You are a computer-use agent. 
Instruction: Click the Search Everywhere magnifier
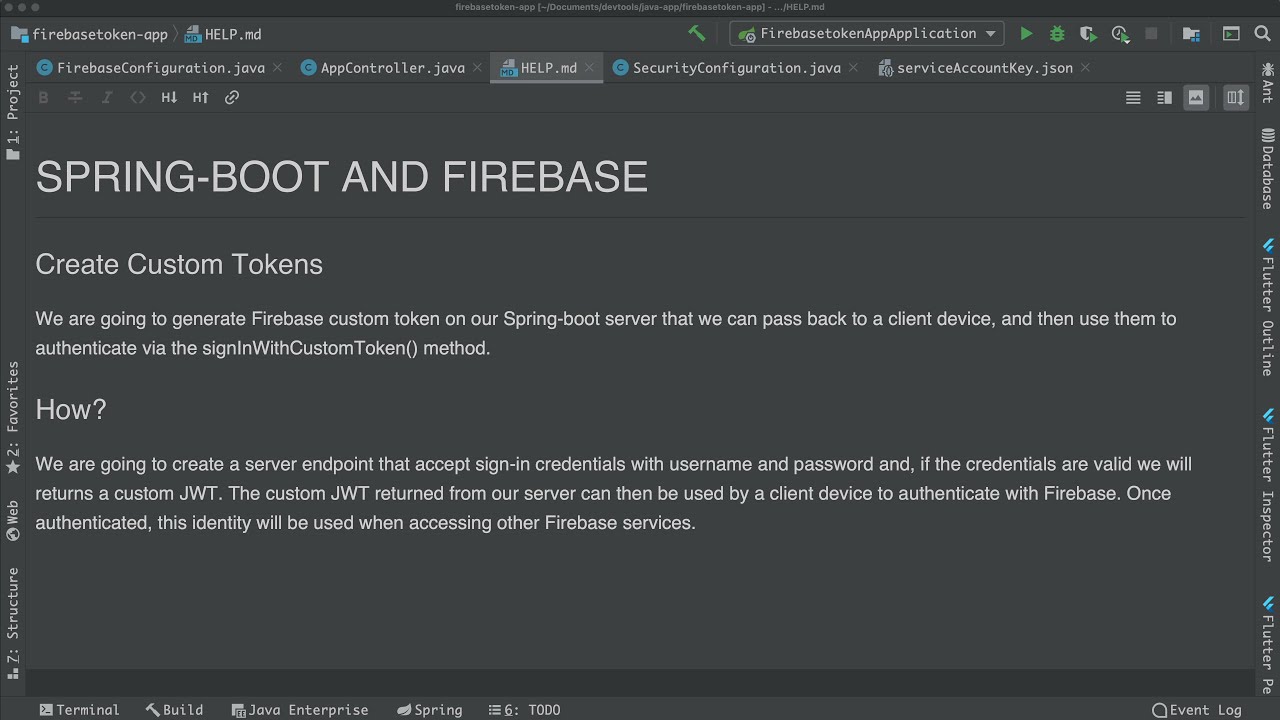tap(1262, 34)
